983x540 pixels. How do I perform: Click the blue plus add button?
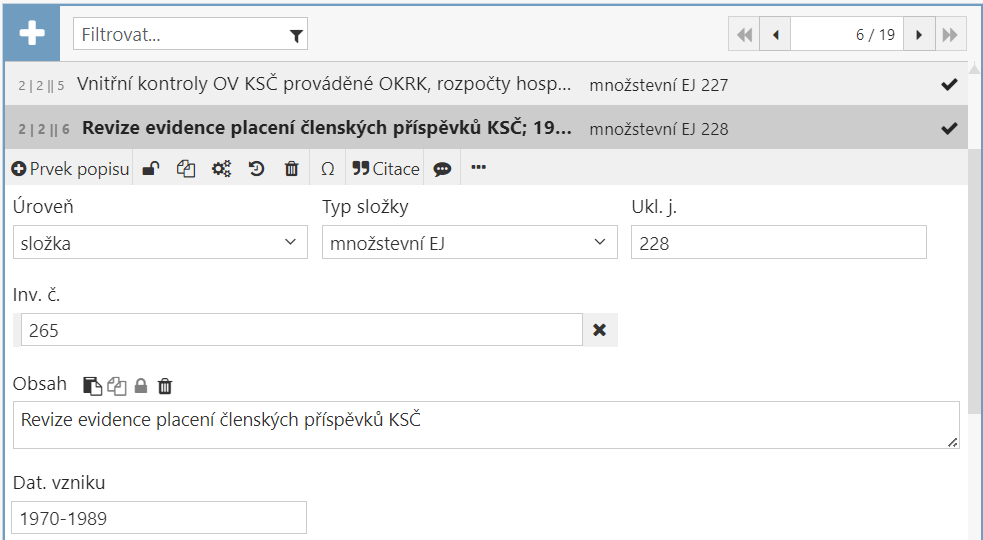32,34
